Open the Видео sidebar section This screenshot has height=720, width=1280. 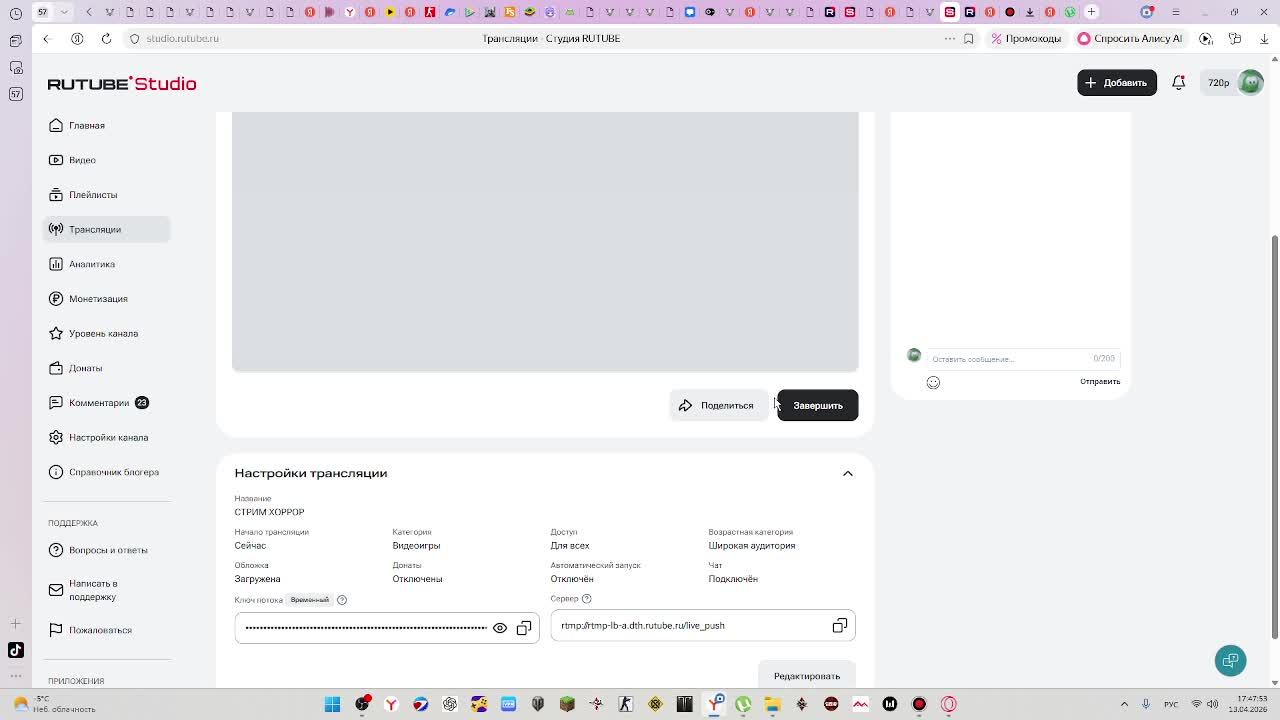point(106,160)
